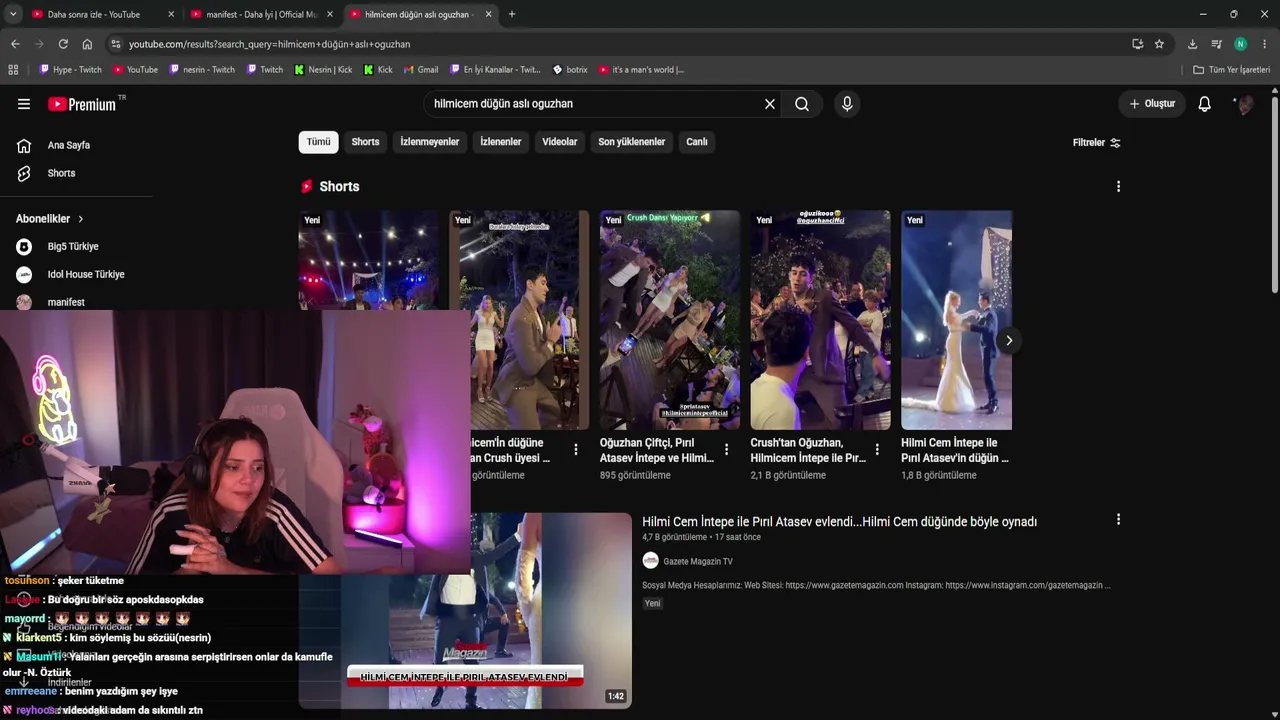Open the Gmail bookmark
Viewport: 1280px width, 720px height.
click(x=421, y=70)
